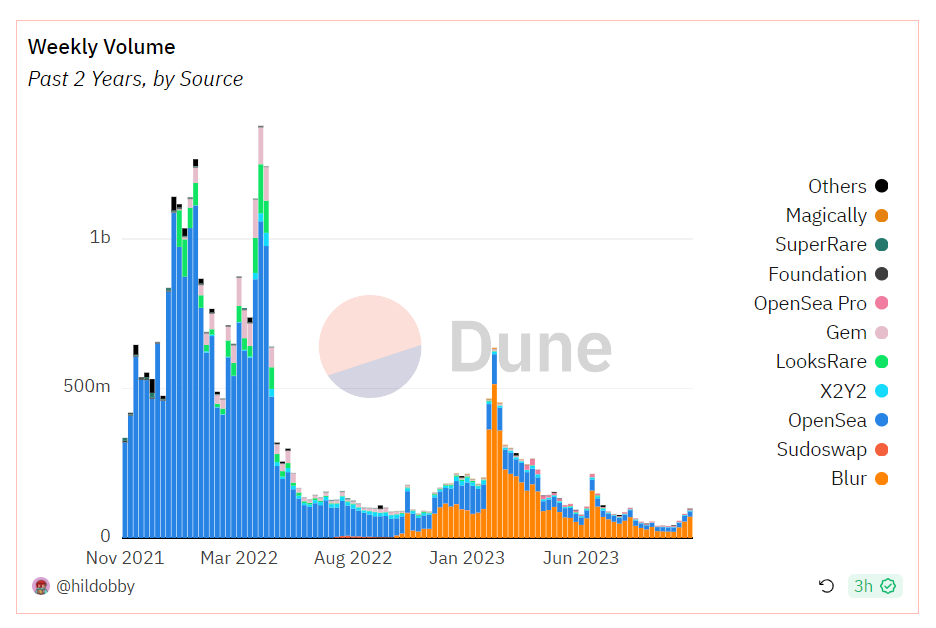Click the Blur orange legend dot
Image resolution: width=936 pixels, height=628 pixels.
[x=881, y=479]
